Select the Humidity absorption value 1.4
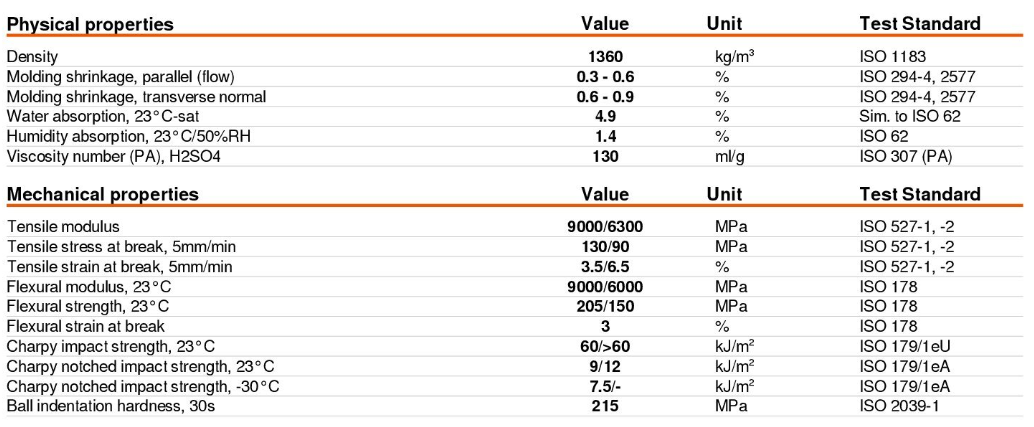The height and width of the screenshot is (427, 1034). [605, 137]
